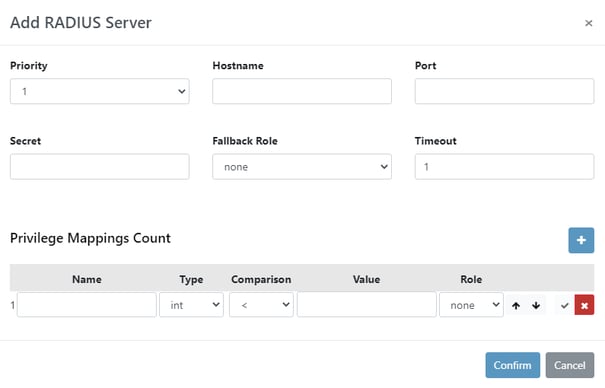Image resolution: width=605 pixels, height=388 pixels.
Task: Focus the Hostname input field
Action: [302, 91]
